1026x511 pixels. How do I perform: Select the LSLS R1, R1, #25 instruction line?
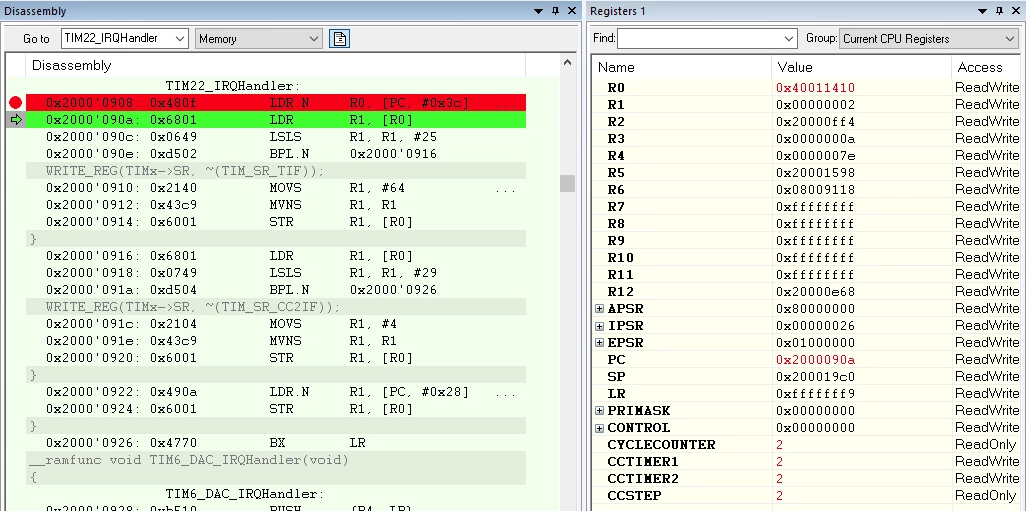point(276,137)
